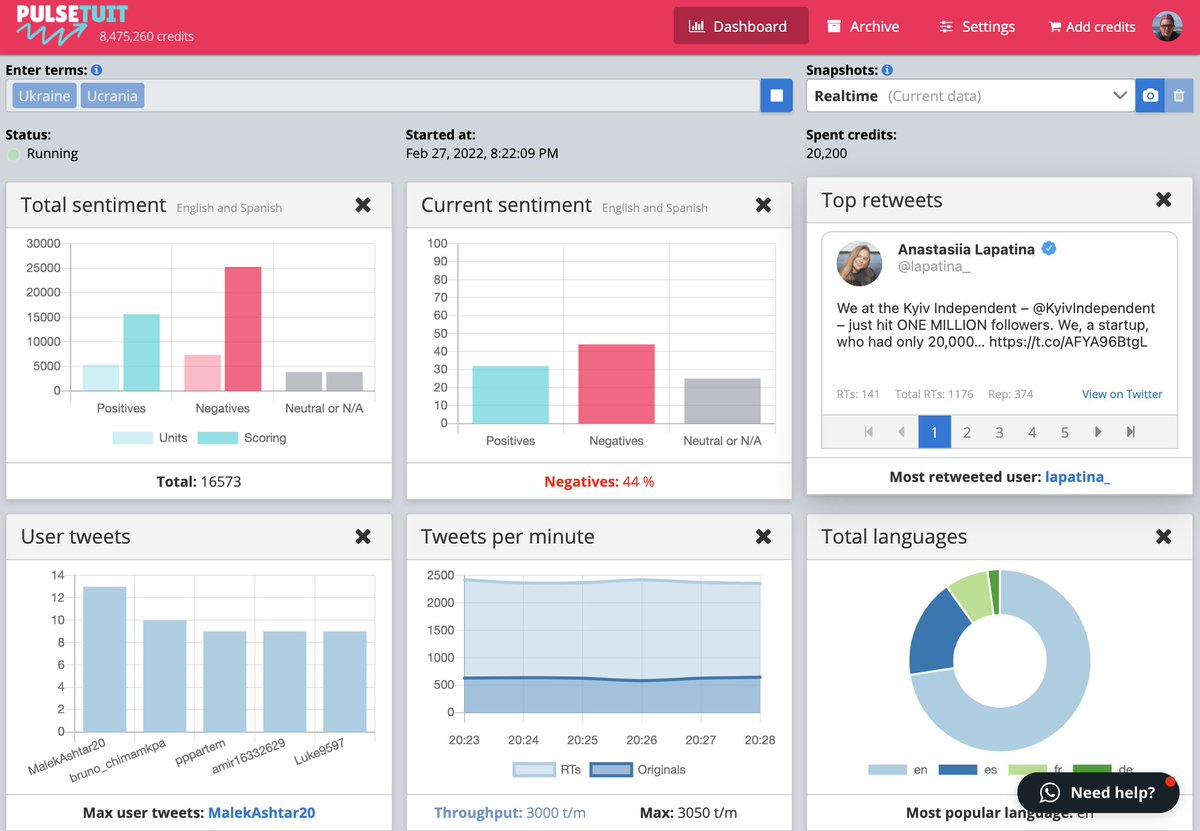Open the Archive tab

point(863,27)
